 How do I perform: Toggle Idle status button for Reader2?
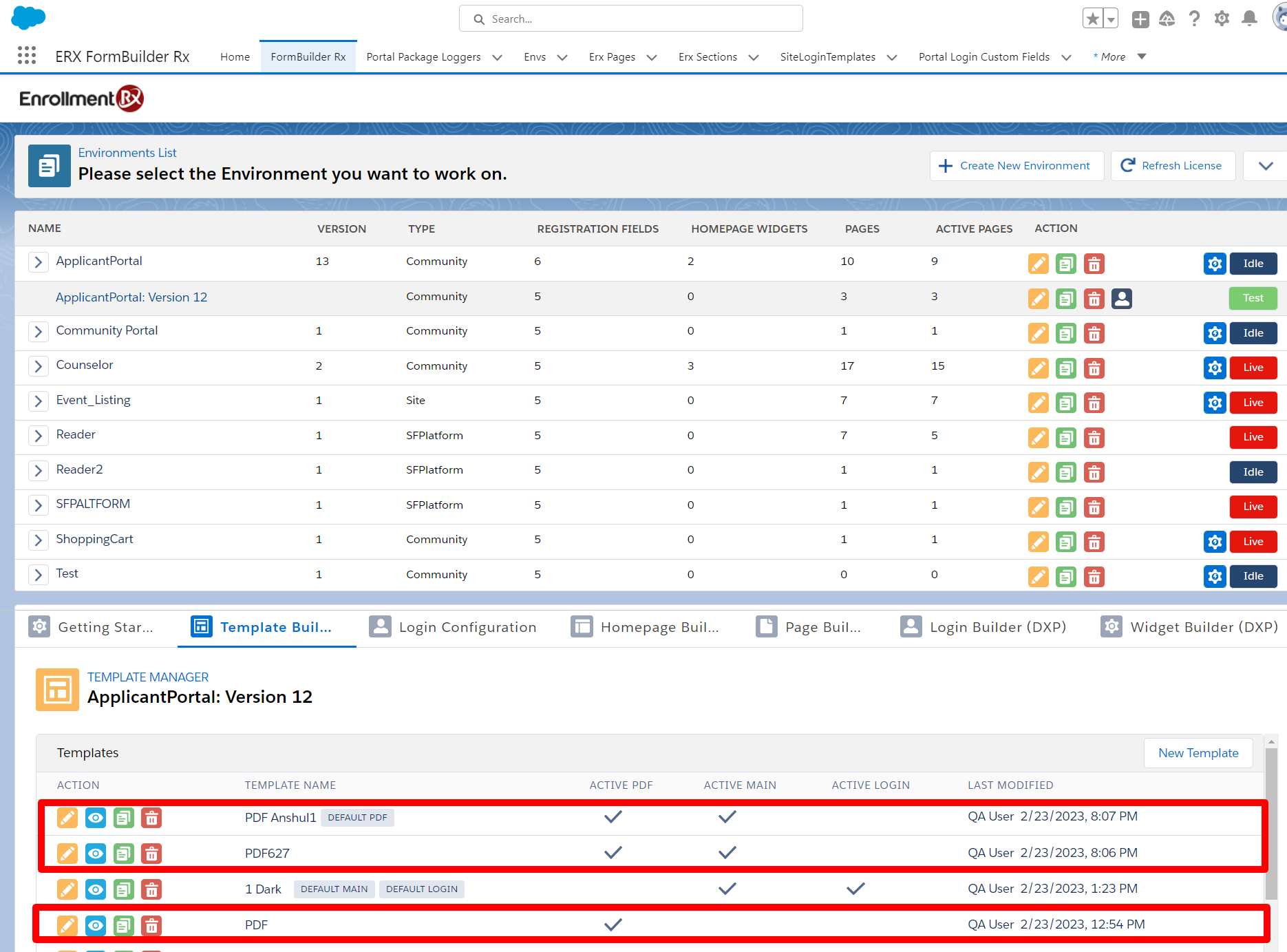pyautogui.click(x=1253, y=472)
